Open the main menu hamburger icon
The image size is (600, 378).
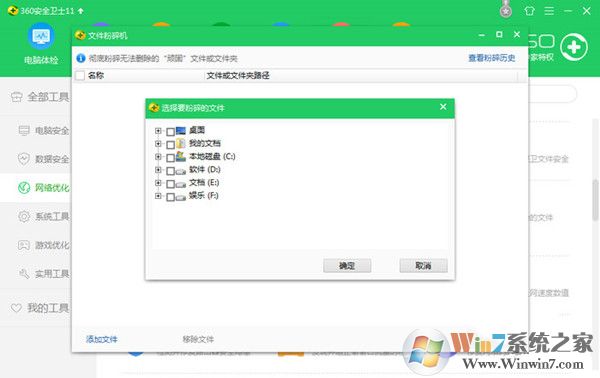coord(549,11)
